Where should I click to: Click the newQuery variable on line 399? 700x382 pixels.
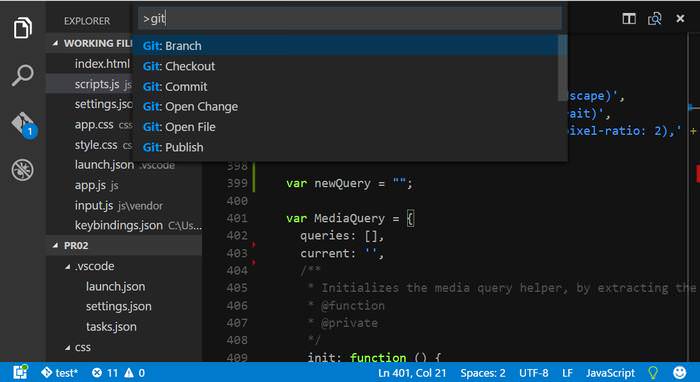click(342, 183)
